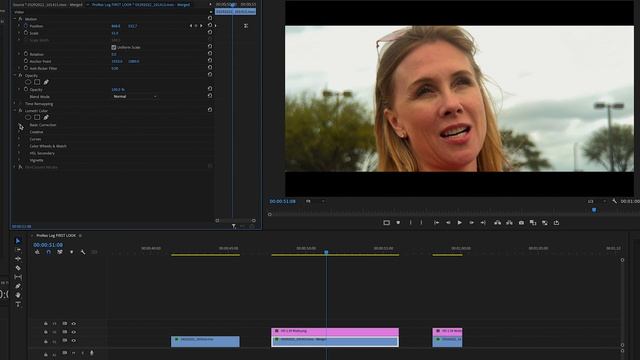
Task: Click the Lift button
Action: (x=497, y=223)
